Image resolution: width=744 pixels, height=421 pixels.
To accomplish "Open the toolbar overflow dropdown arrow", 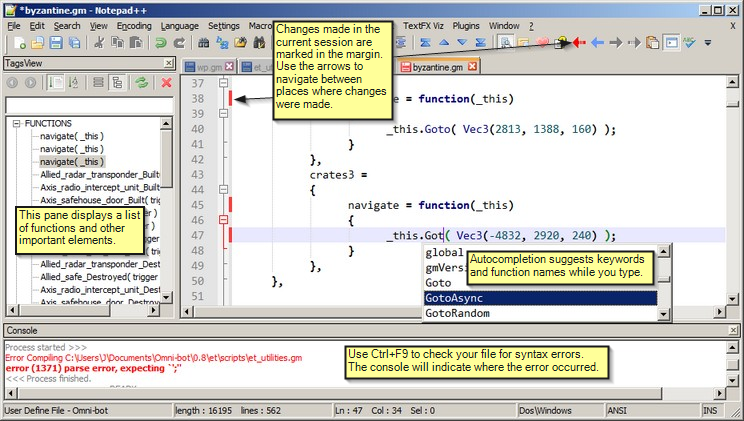I will (707, 43).
